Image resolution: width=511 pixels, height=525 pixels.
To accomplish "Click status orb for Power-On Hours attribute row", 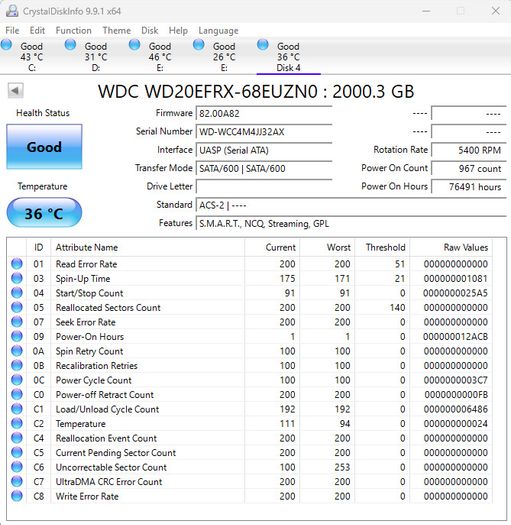I will coord(17,336).
